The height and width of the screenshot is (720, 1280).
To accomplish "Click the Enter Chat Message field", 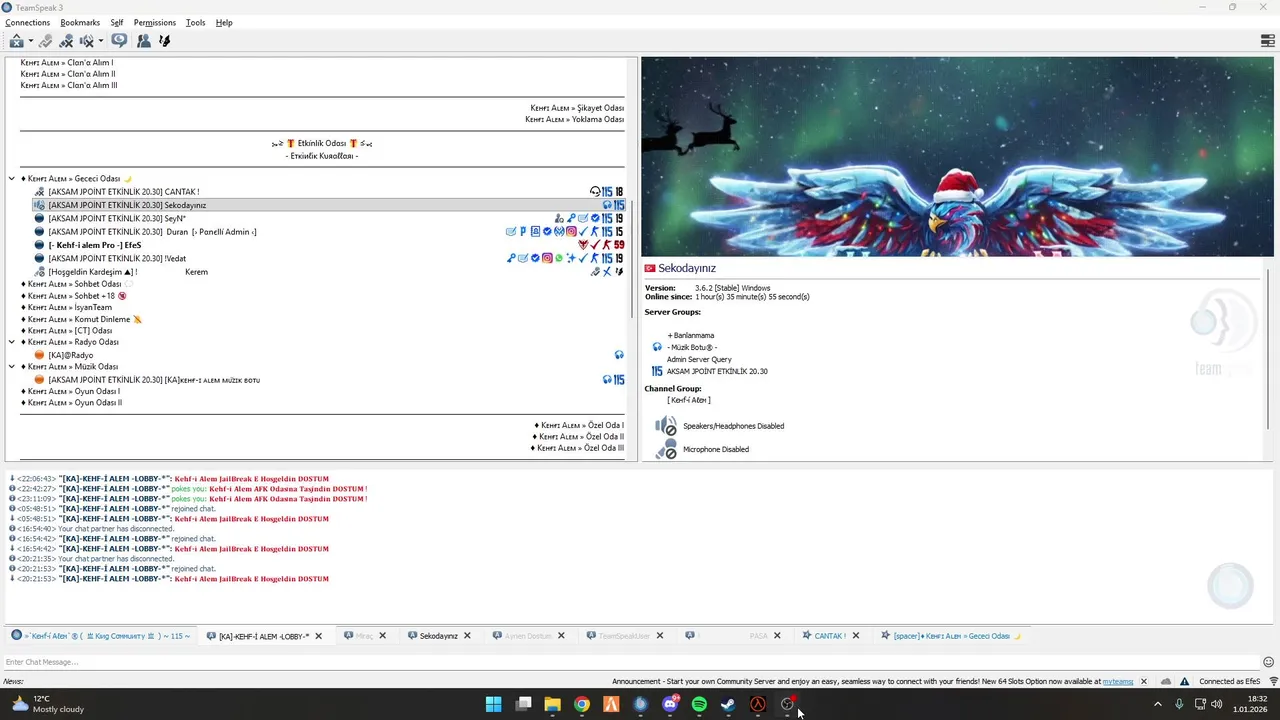I will point(630,662).
